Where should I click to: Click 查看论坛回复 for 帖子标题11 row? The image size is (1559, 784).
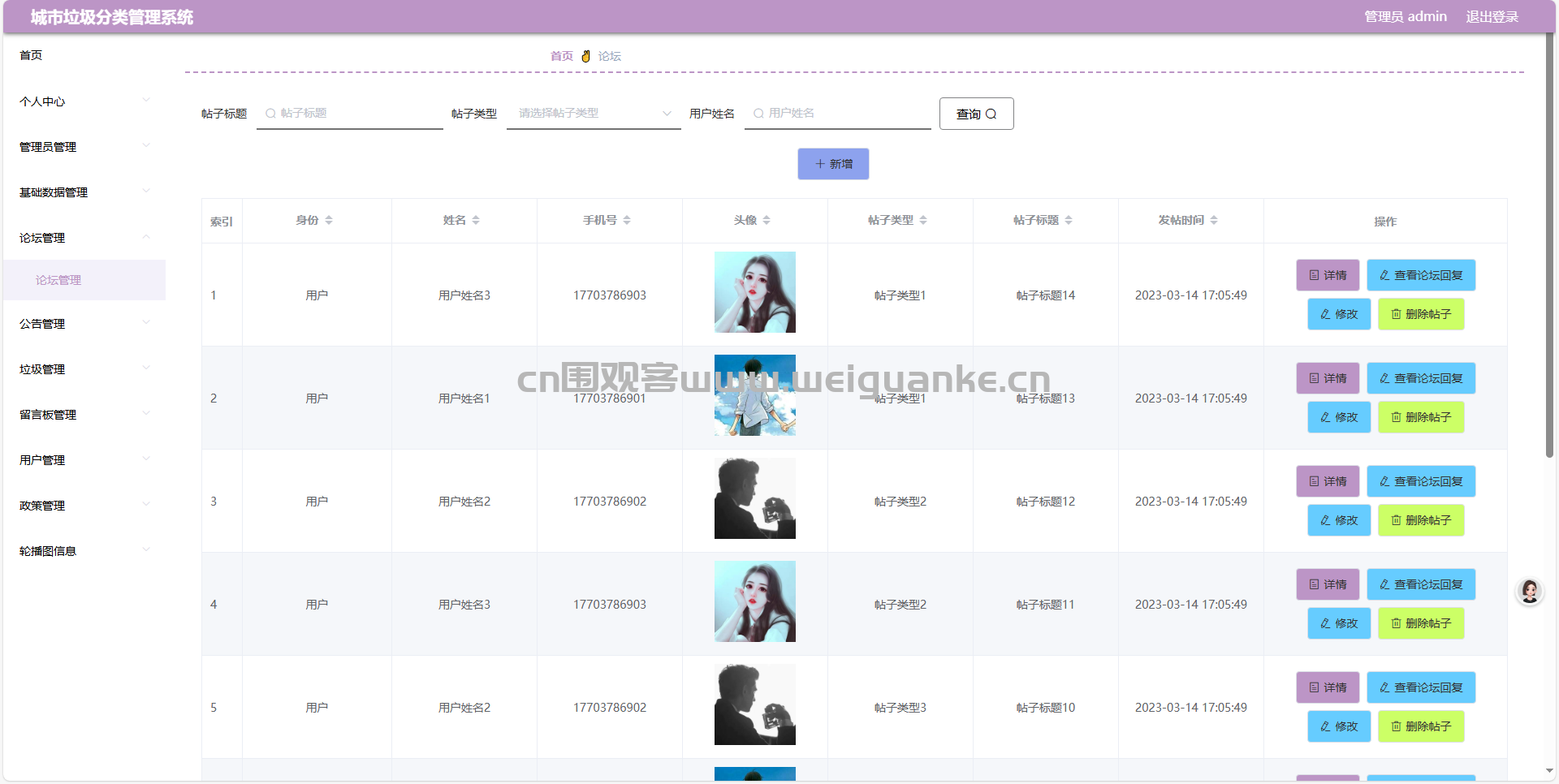click(x=1421, y=584)
